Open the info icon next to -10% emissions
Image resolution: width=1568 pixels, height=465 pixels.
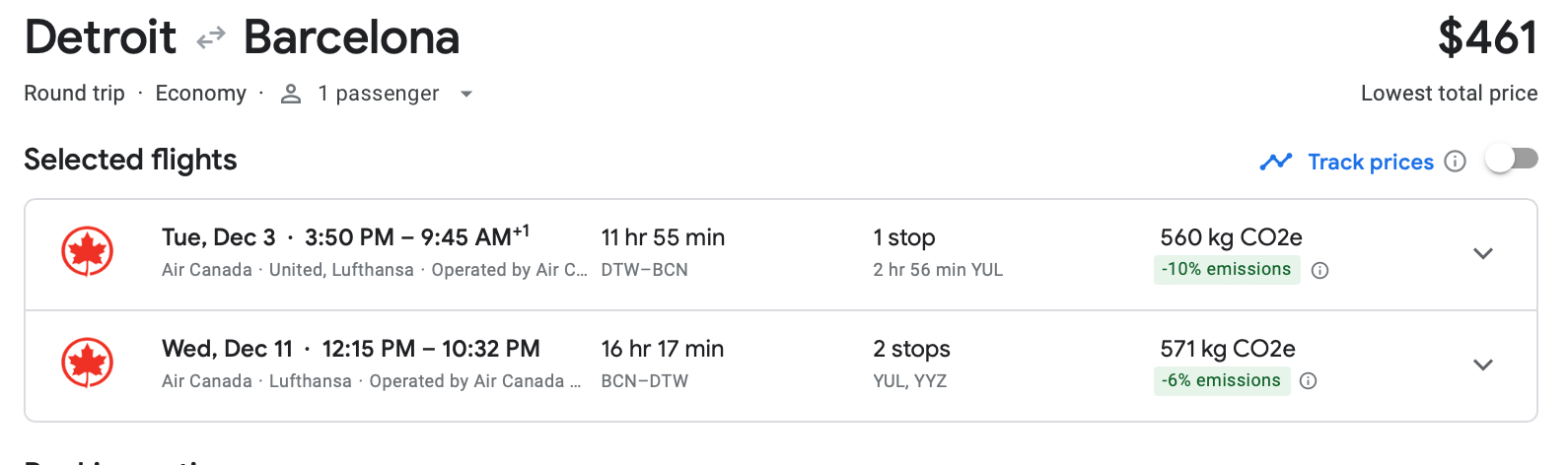(x=1320, y=270)
